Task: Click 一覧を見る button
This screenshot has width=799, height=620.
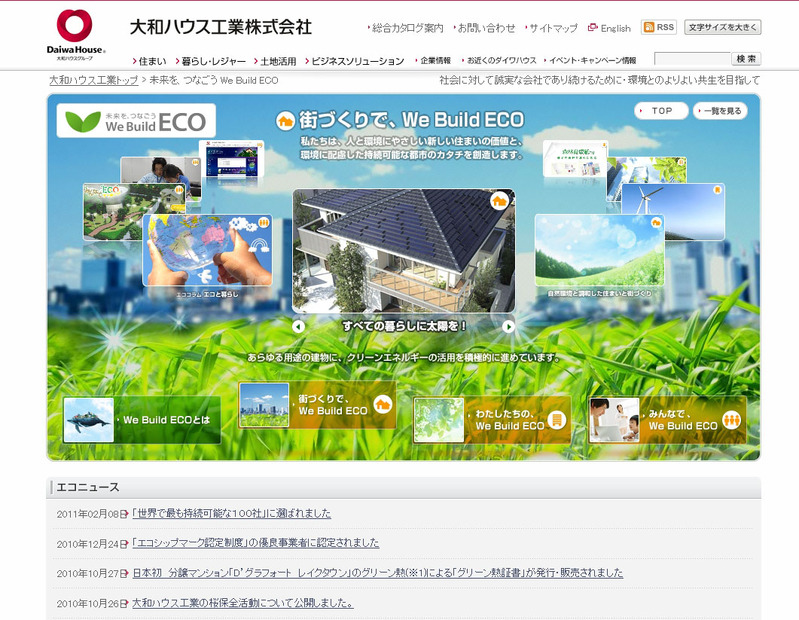Action: [x=720, y=111]
